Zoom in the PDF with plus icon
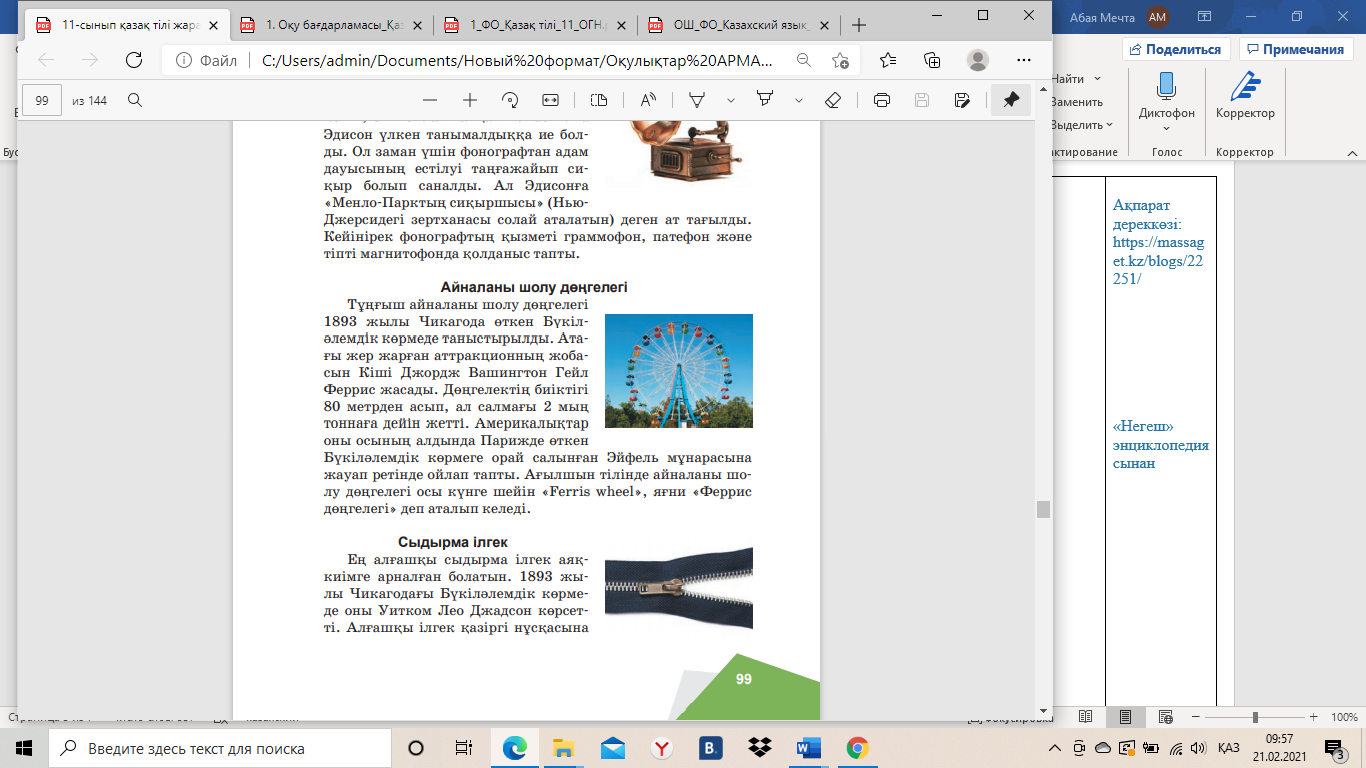This screenshot has width=1366, height=768. click(x=470, y=100)
